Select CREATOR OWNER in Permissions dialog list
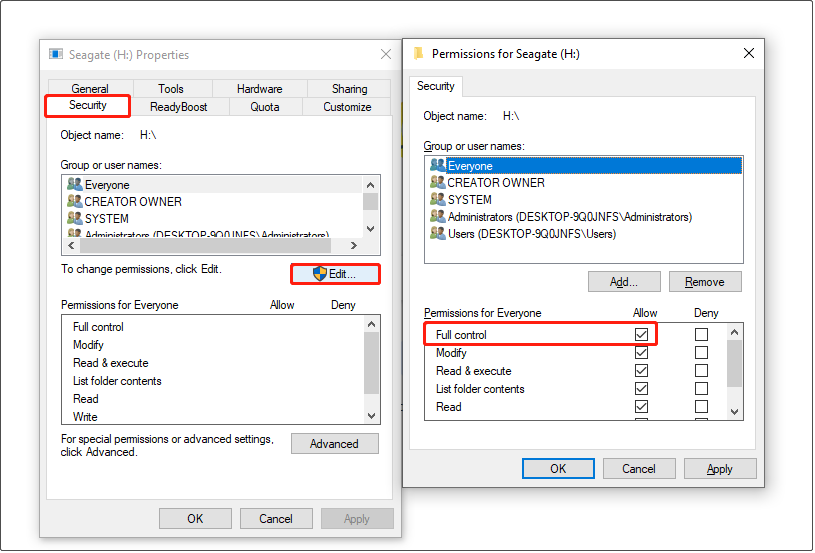This screenshot has width=815, height=553. tap(586, 183)
